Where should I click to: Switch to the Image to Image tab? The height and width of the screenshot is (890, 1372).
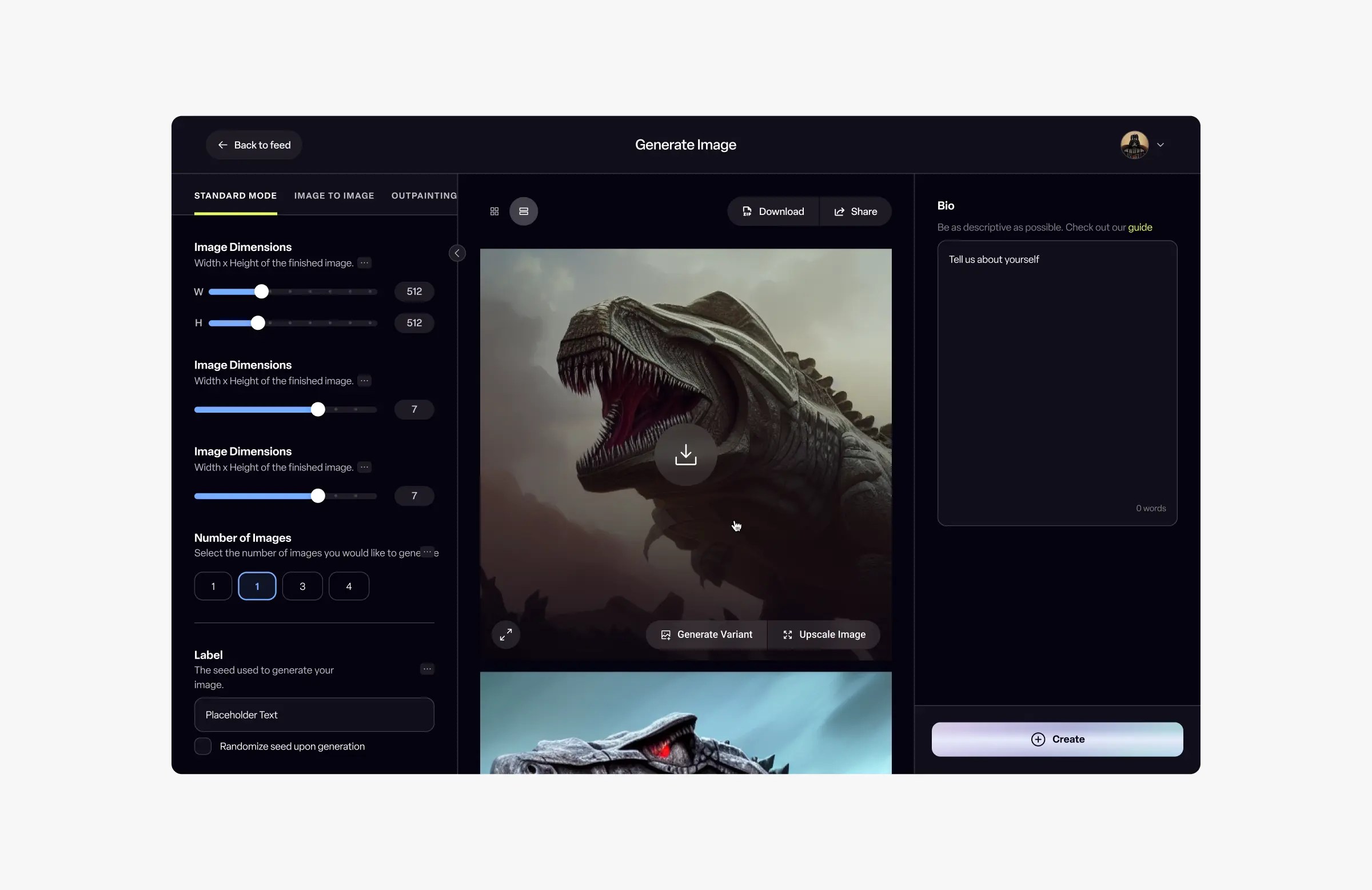pyautogui.click(x=334, y=195)
